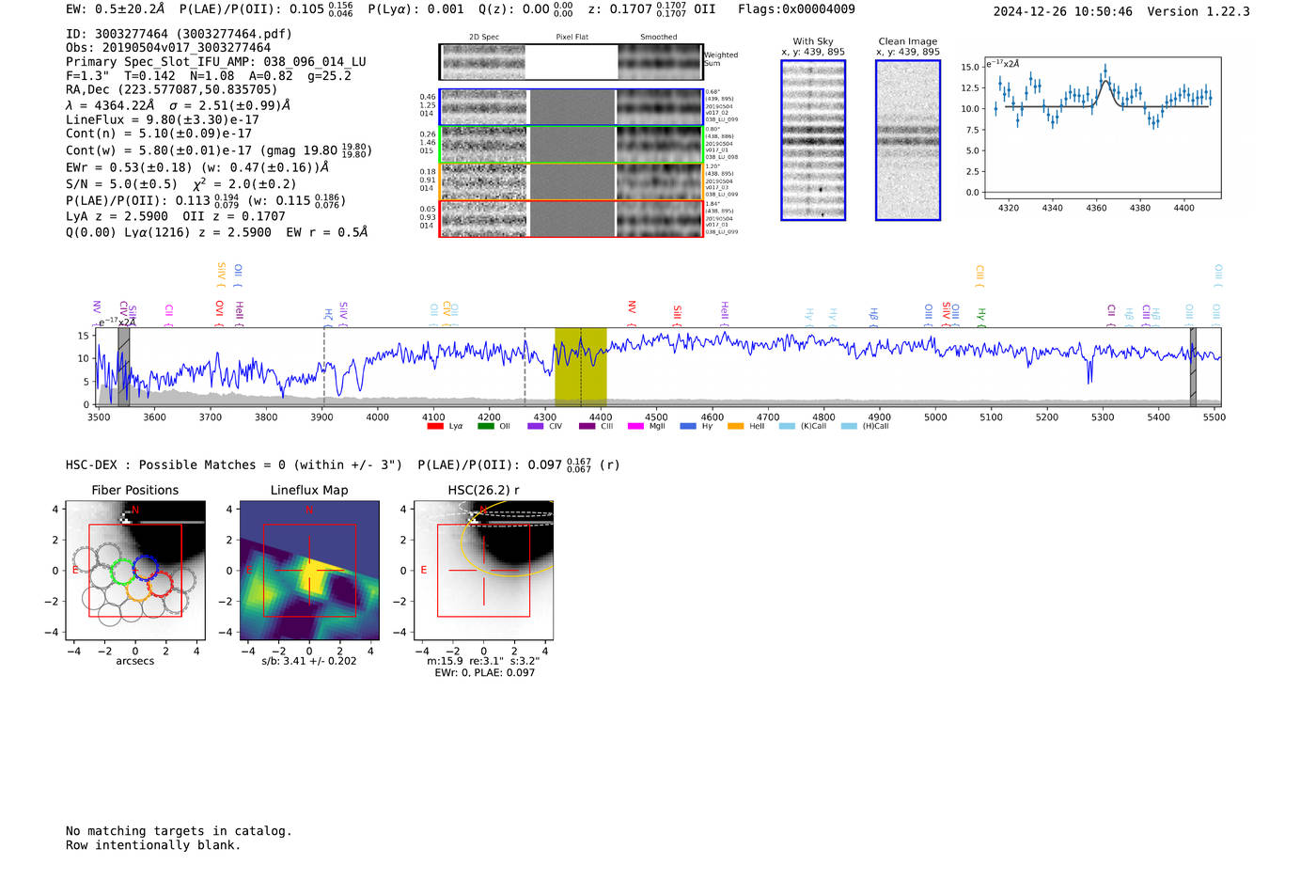Select the orange-bordered fiber spectrum row
Screen dimensions: 1316x896
tap(571, 181)
